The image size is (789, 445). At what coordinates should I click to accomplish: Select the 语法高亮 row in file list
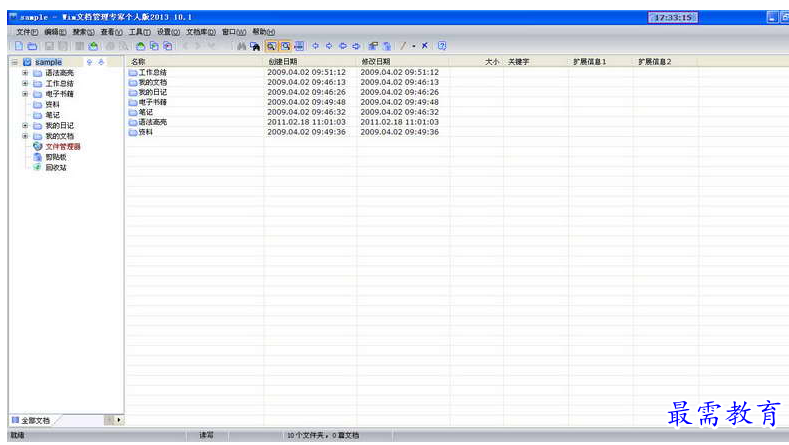point(152,122)
